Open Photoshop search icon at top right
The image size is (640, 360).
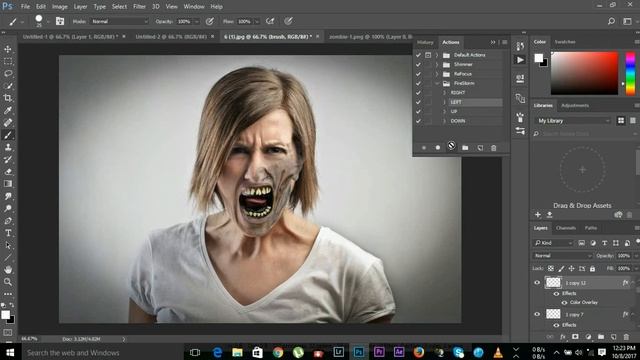click(x=611, y=21)
